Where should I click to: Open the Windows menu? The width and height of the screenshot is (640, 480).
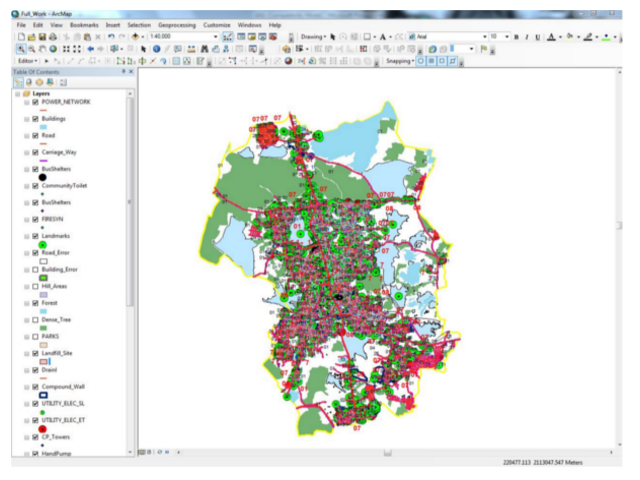tap(249, 25)
